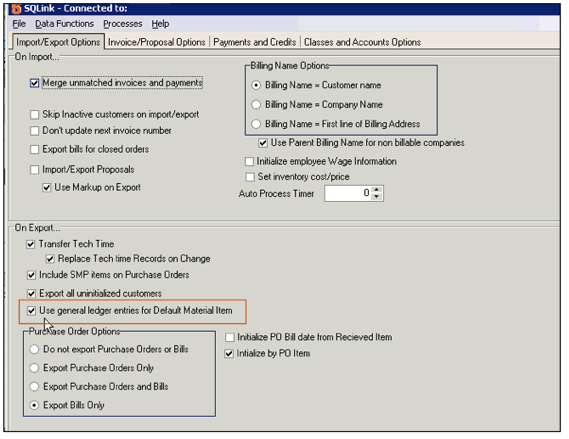The width and height of the screenshot is (569, 439).
Task: Enable Skip Inactive customers on import/export
Action: [34, 115]
